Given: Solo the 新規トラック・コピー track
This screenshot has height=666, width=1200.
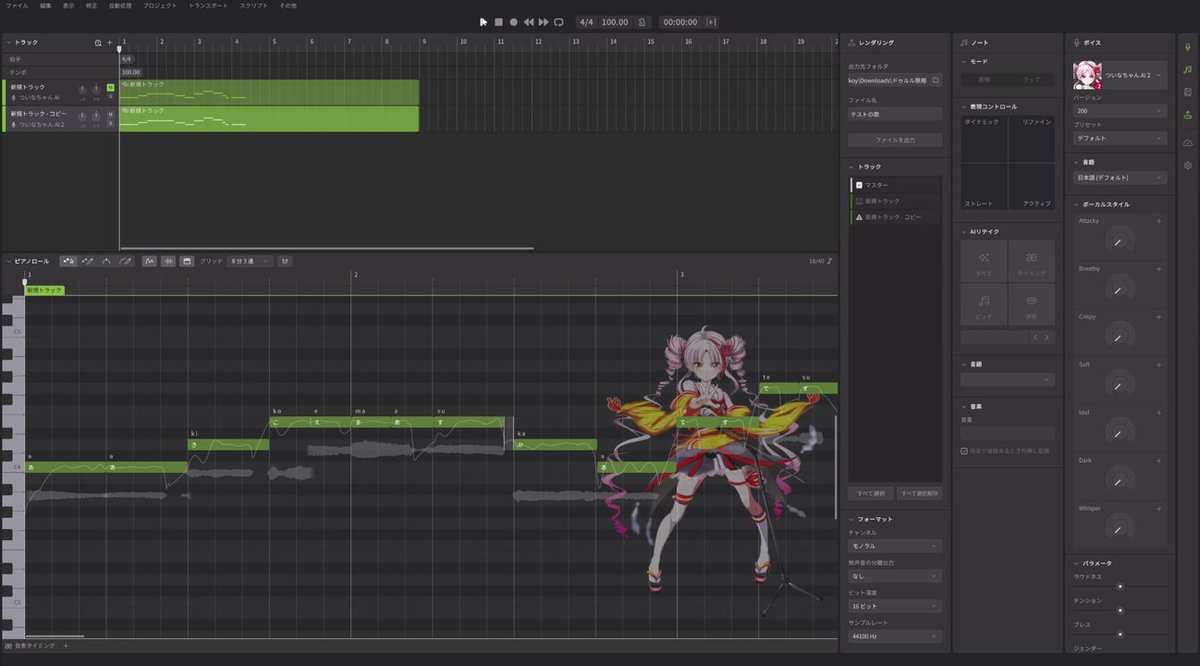Looking at the screenshot, I should pos(110,124).
